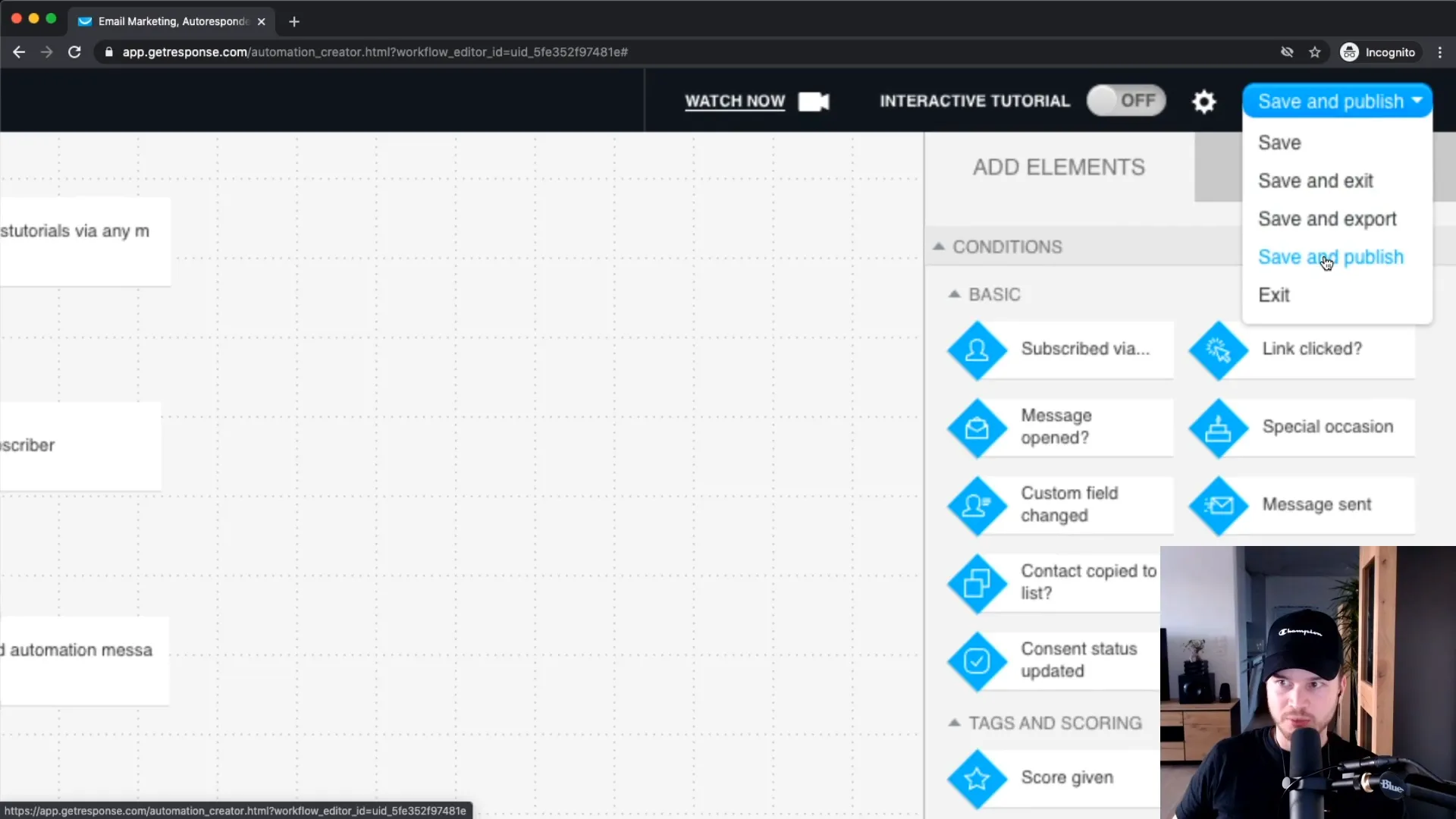Click the Save and exit option
This screenshot has height=819, width=1456.
point(1316,180)
